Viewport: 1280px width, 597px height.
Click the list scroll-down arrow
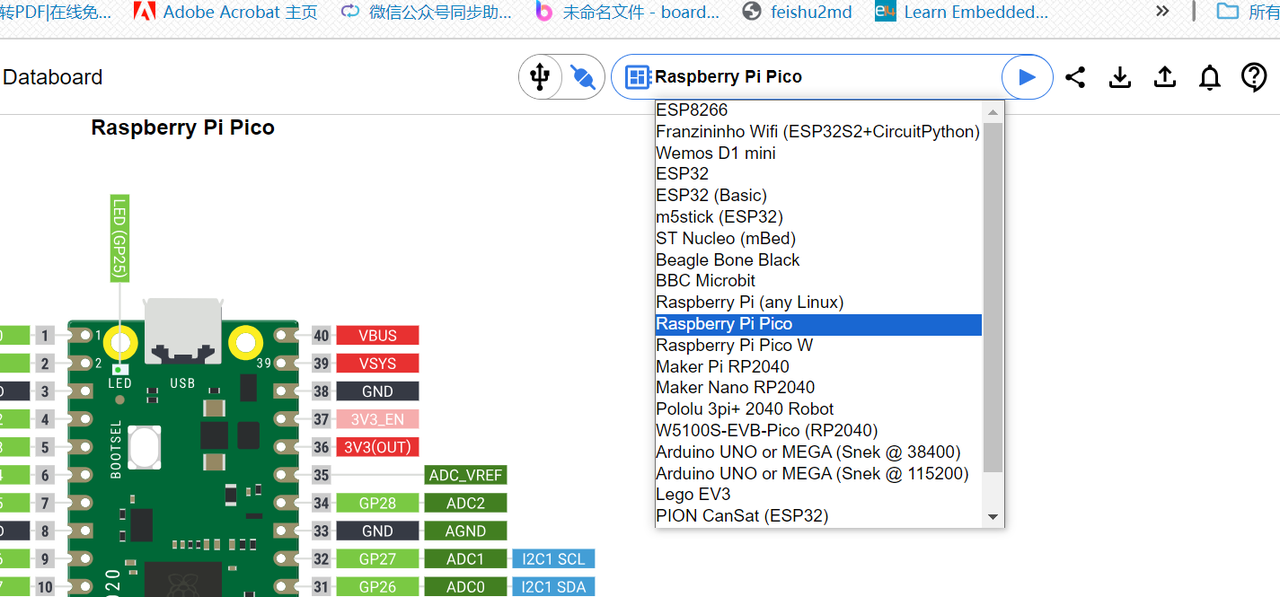pos(993,517)
